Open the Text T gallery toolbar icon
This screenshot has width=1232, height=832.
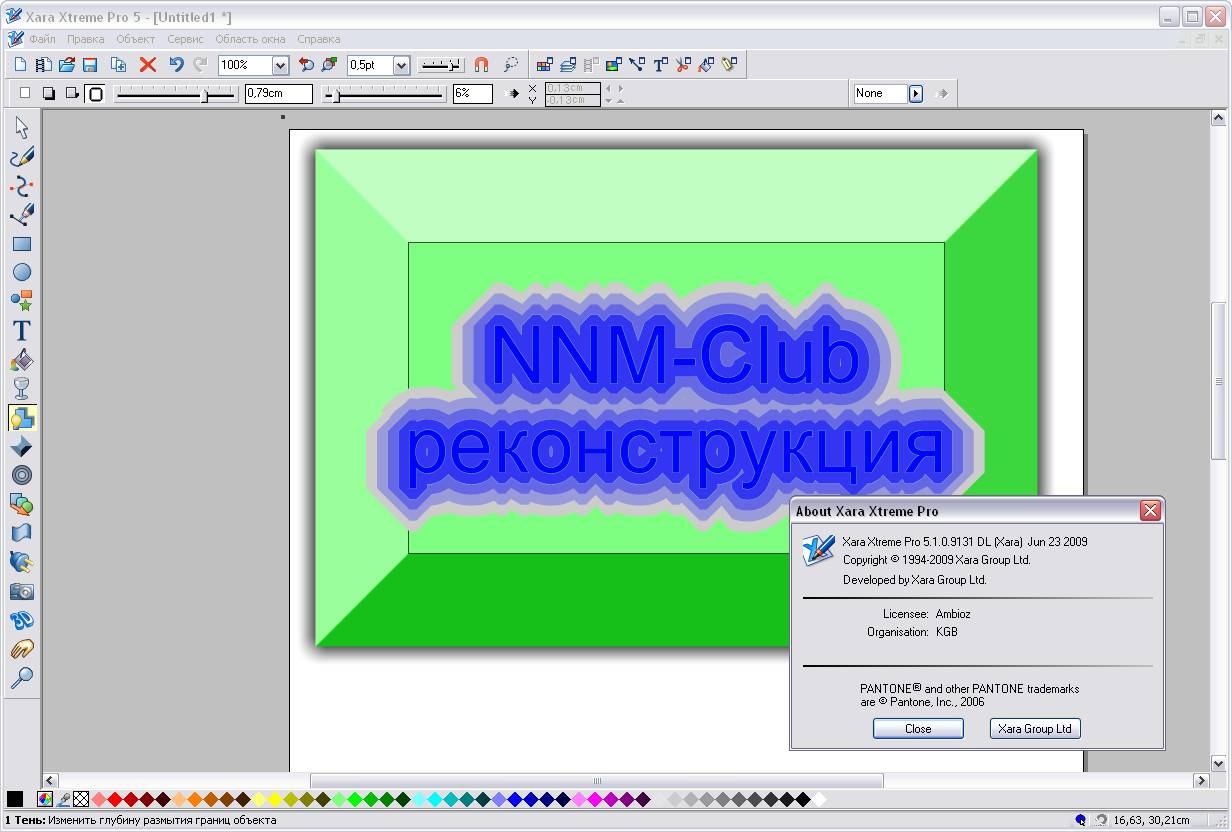tap(660, 65)
